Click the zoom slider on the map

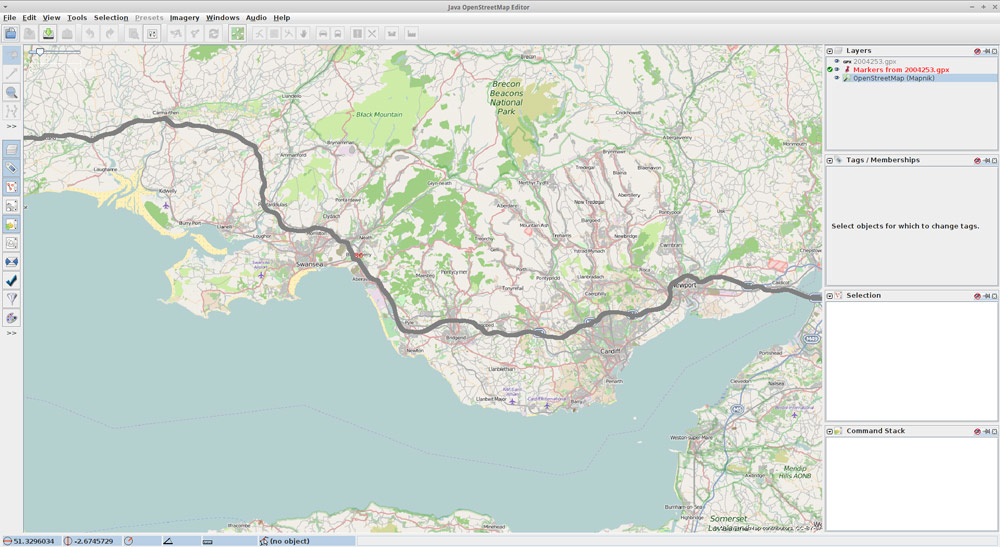pos(40,51)
